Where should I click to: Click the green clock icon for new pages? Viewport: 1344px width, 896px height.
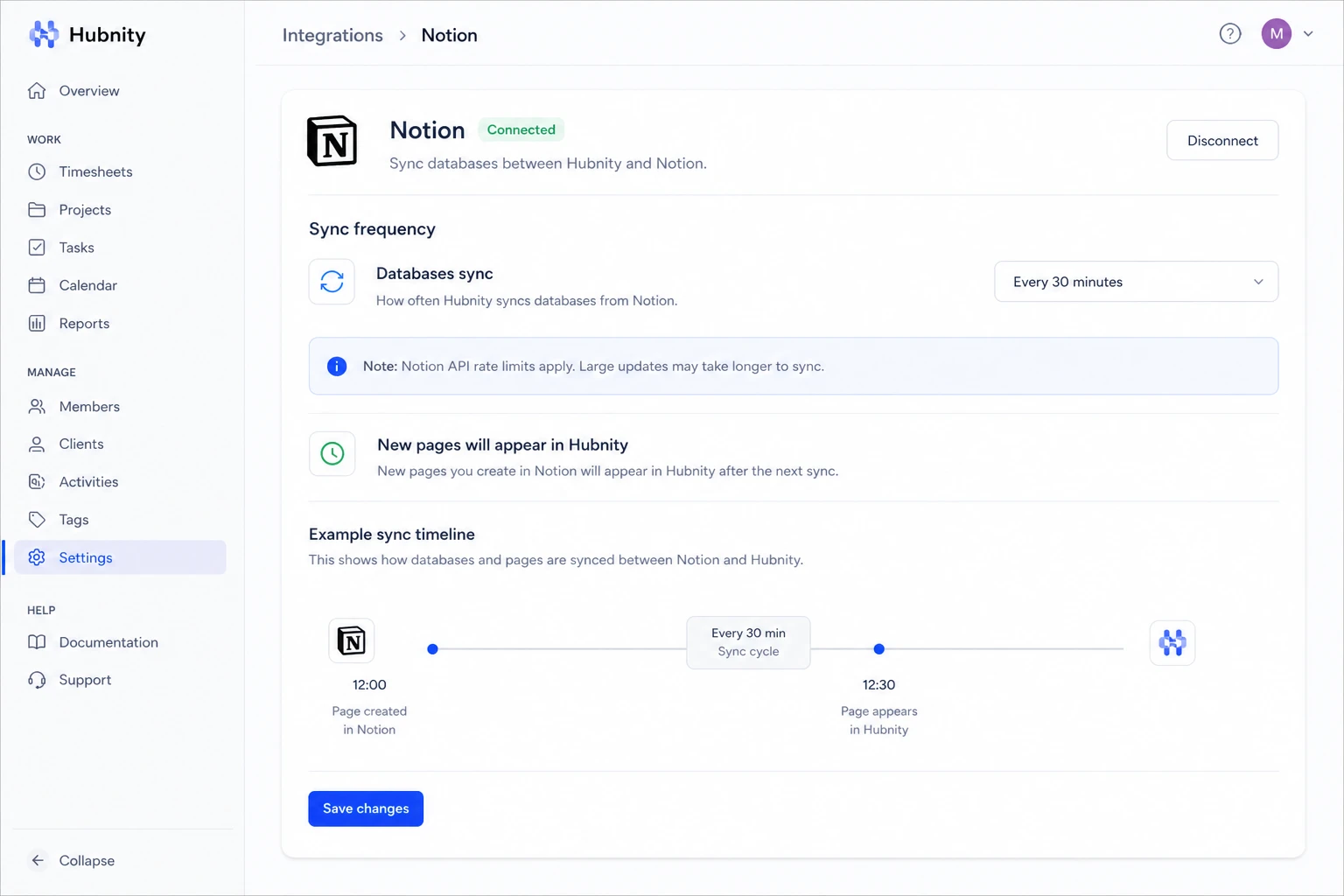332,453
